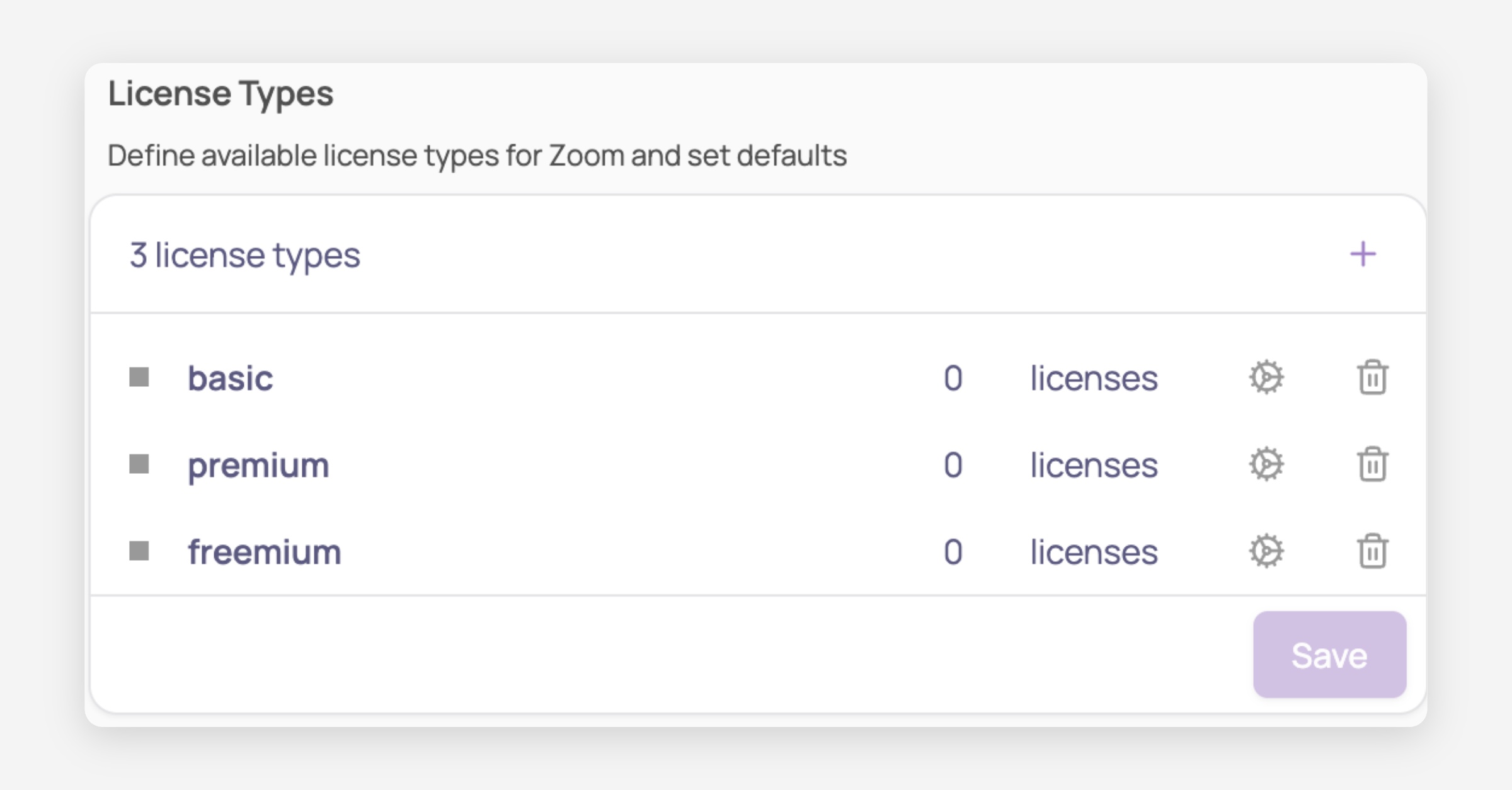Click gray square handle beside basic
Viewport: 1512px width, 790px height.
pos(139,377)
